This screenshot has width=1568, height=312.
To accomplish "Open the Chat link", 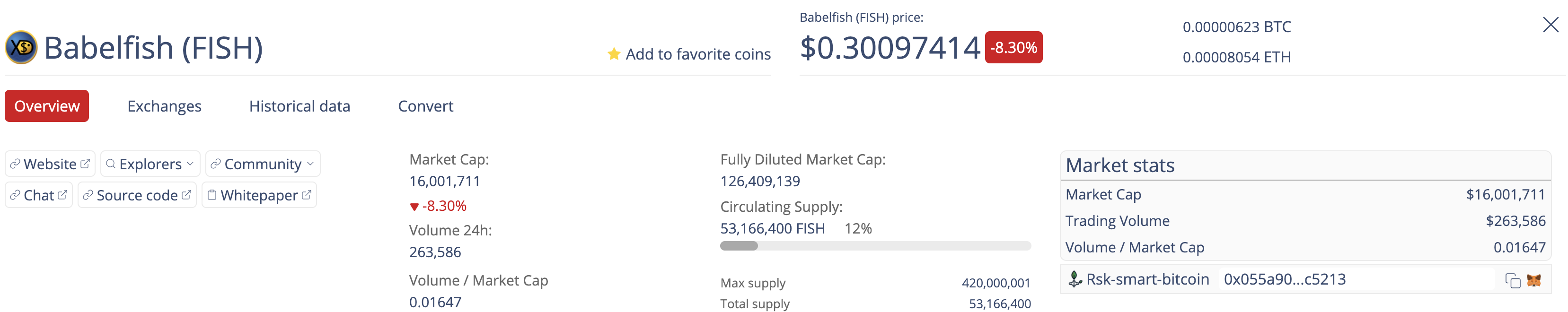I will pos(39,195).
